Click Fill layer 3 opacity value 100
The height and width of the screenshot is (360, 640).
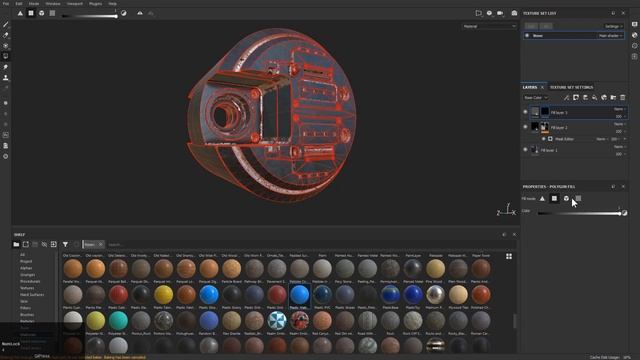point(618,116)
